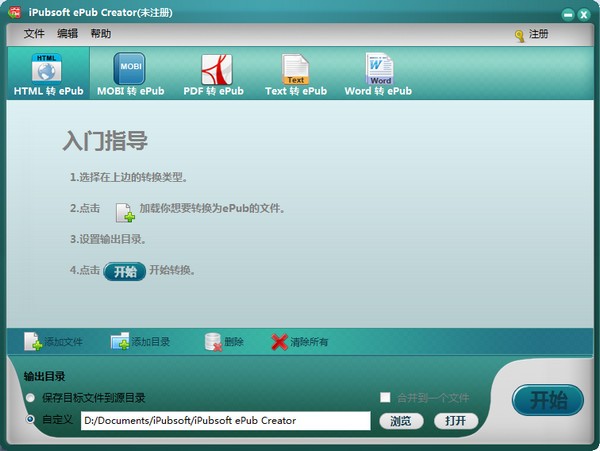Click the 打开 button

click(456, 421)
